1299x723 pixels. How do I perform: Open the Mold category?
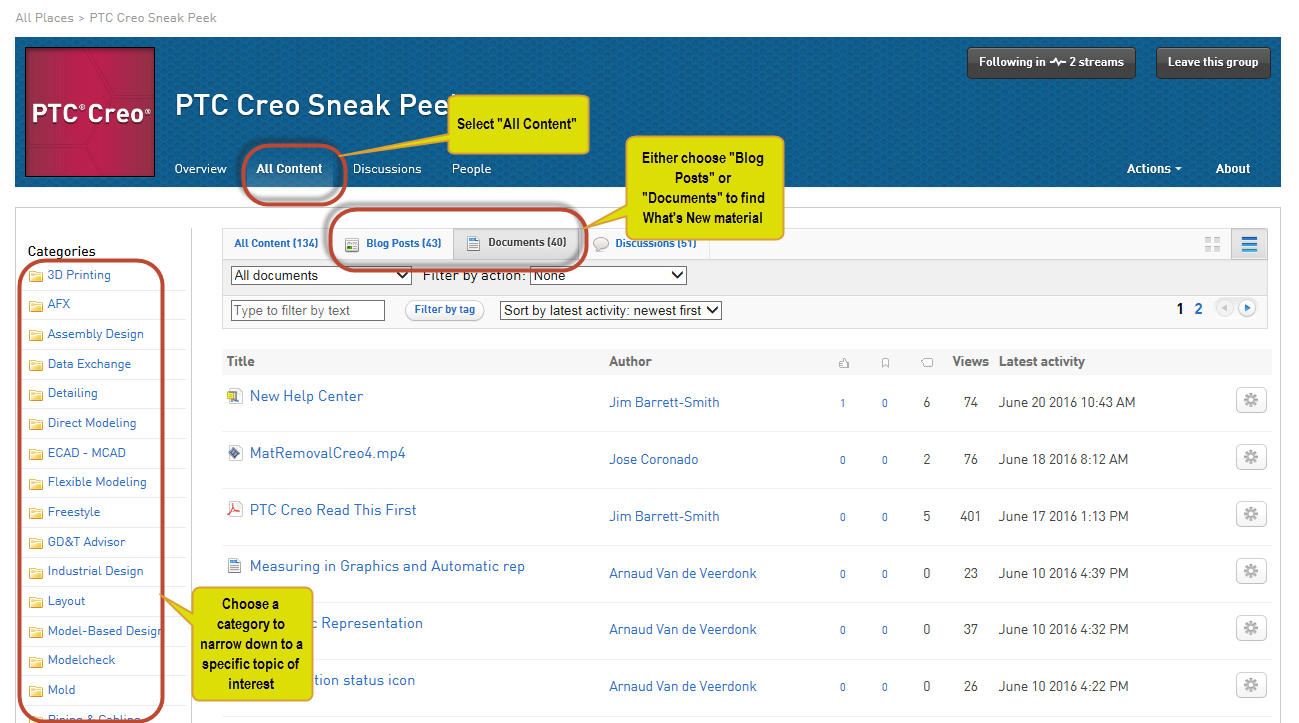[x=61, y=690]
